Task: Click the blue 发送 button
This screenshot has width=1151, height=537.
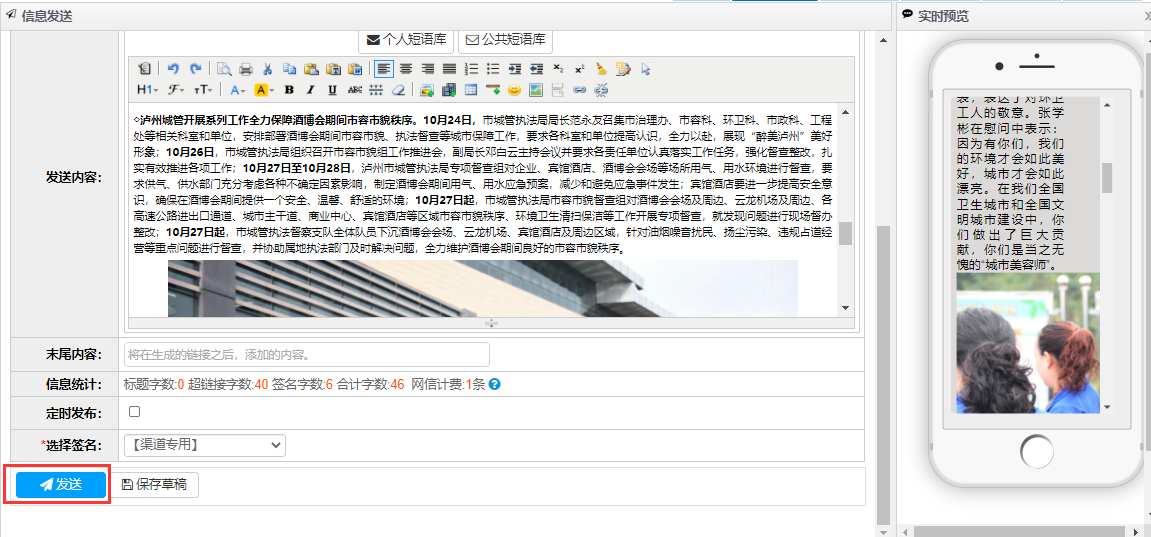Action: point(60,485)
